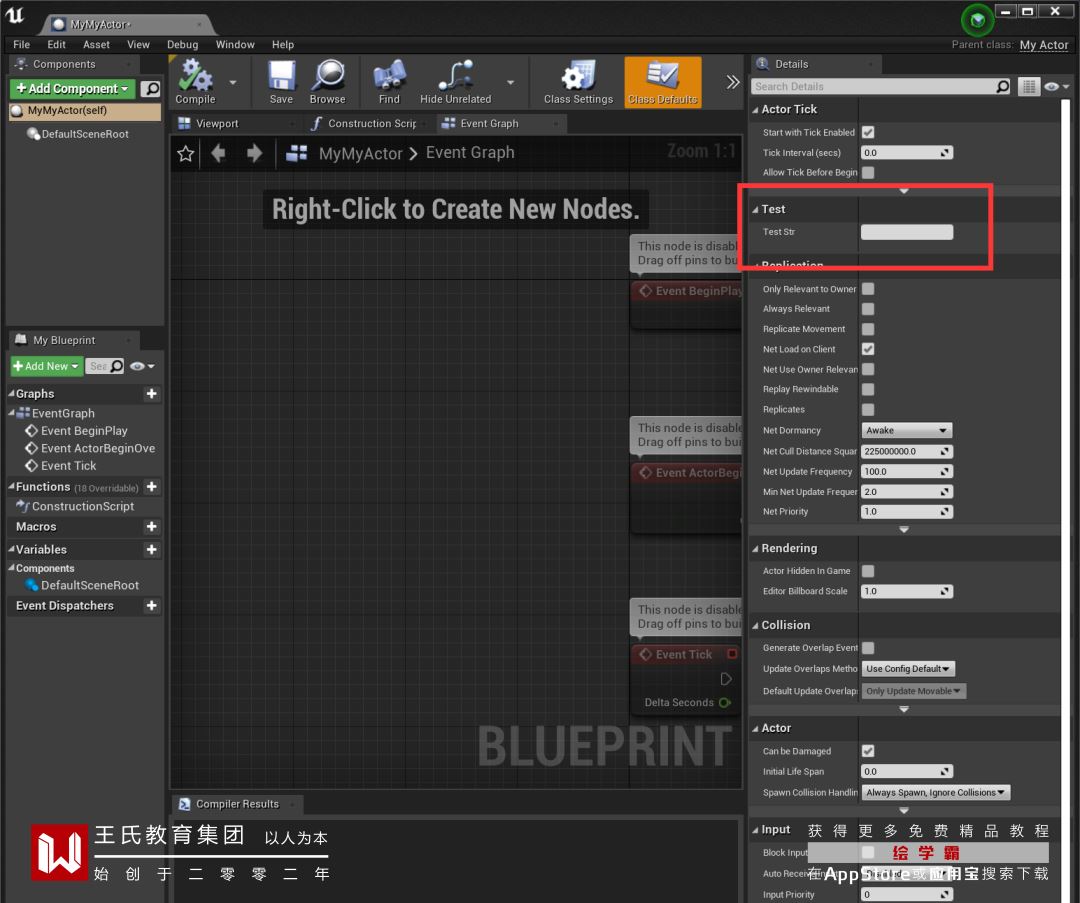The image size is (1080, 903).
Task: Select Class Defaults toolbar button
Action: [x=663, y=82]
